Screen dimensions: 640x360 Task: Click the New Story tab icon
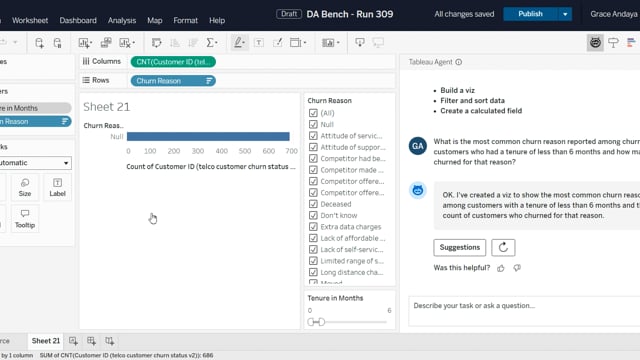[x=109, y=341]
